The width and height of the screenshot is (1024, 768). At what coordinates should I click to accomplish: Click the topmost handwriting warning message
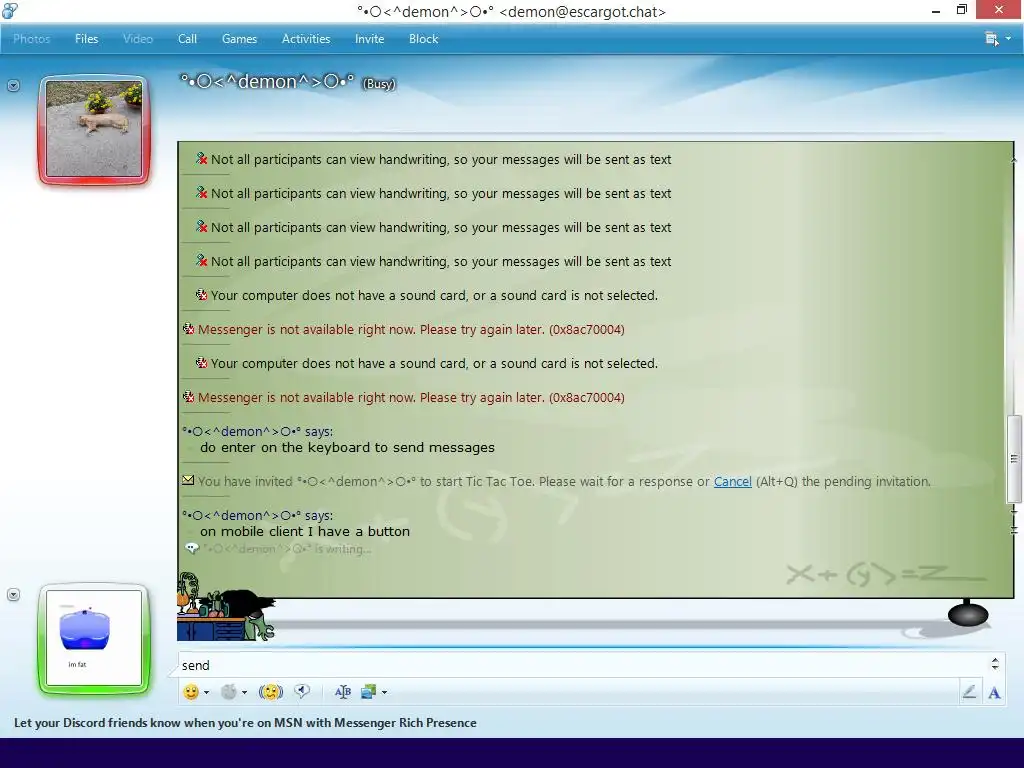(x=441, y=160)
